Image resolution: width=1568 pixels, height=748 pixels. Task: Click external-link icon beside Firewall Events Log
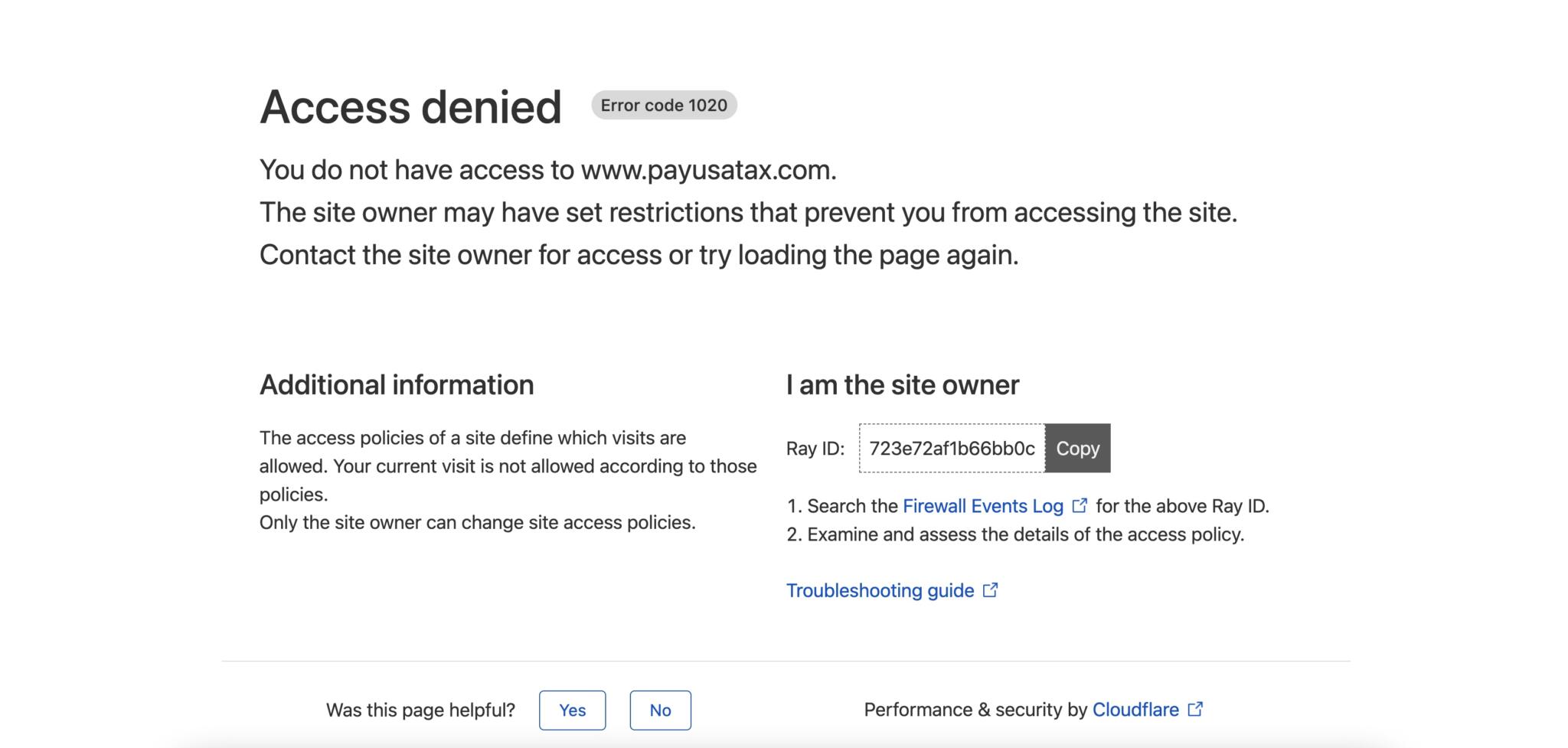[x=1080, y=505]
